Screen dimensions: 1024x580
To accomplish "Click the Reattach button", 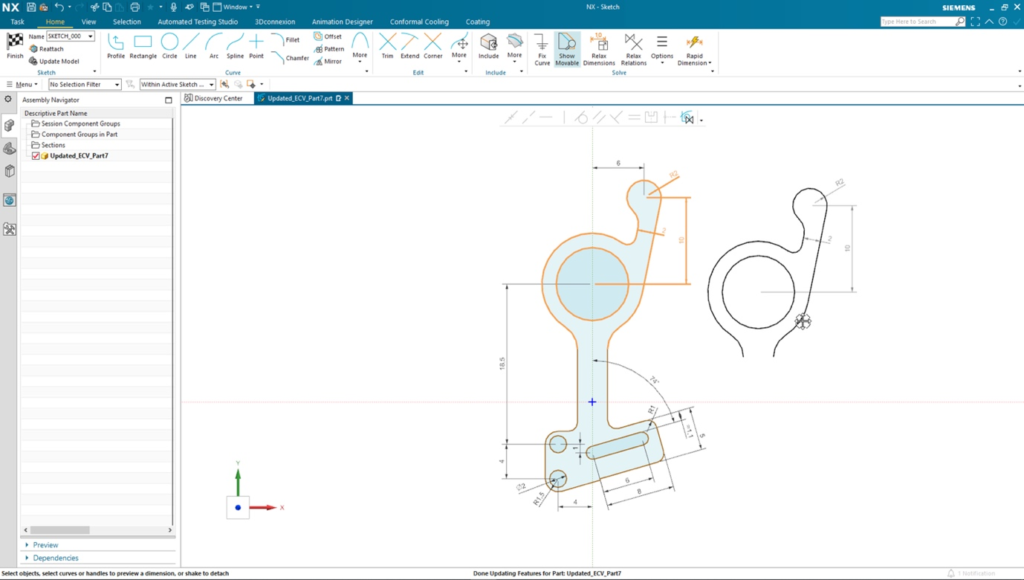I will click(x=51, y=49).
